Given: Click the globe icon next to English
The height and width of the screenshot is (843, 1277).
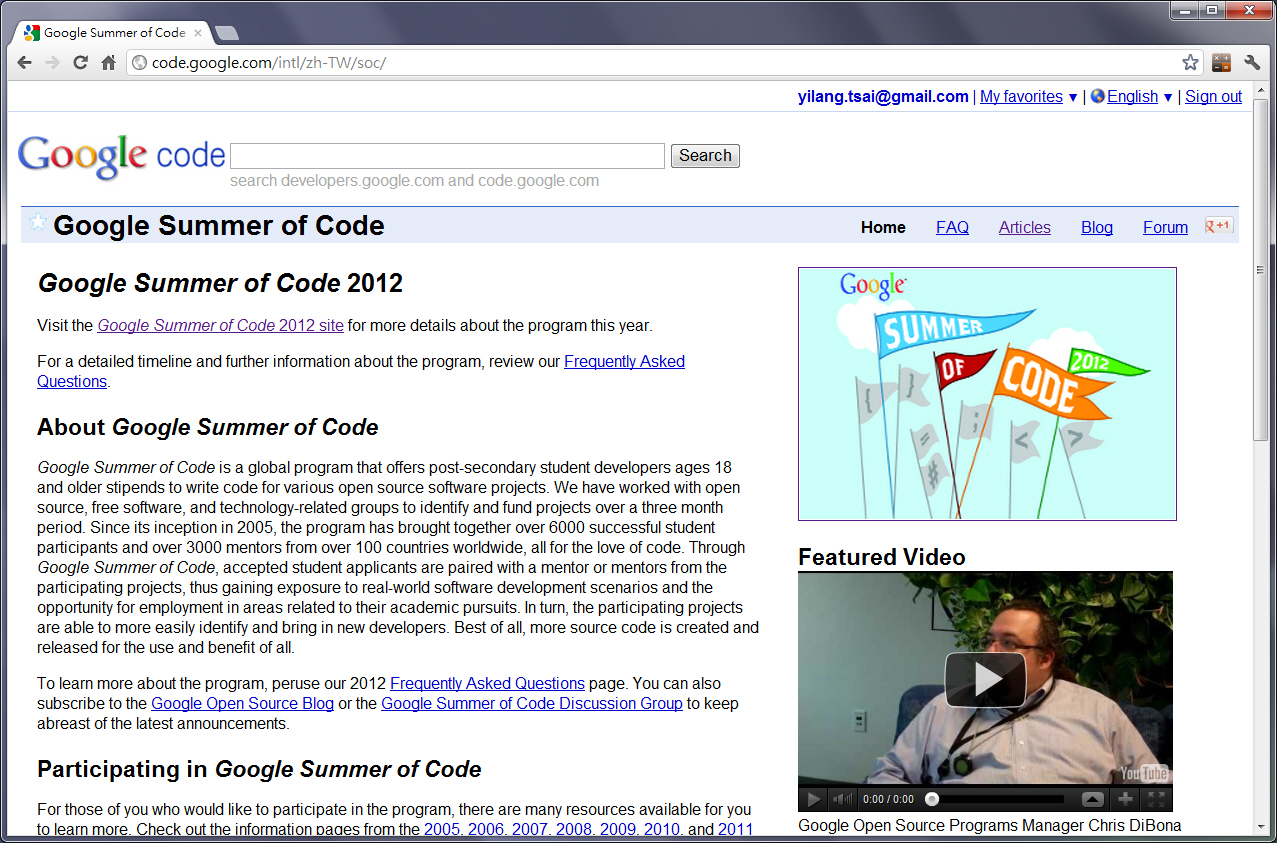Looking at the screenshot, I should pos(1098,97).
